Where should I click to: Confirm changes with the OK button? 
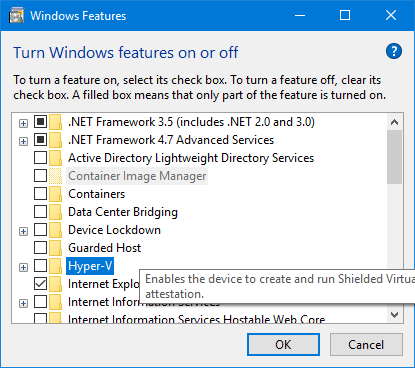point(283,345)
